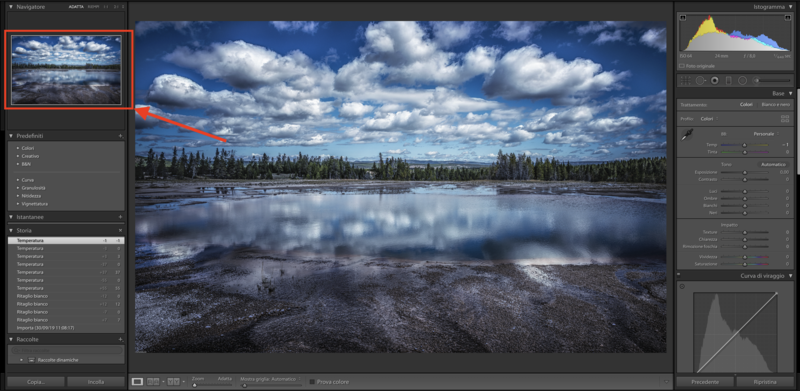Open the profile browser grid icon

pos(785,118)
